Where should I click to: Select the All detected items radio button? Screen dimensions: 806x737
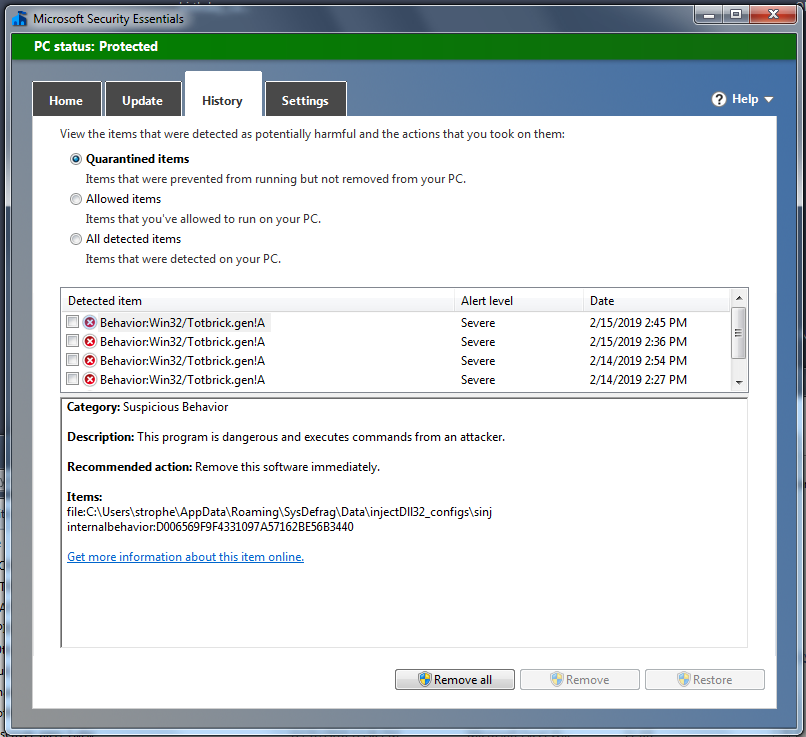76,239
